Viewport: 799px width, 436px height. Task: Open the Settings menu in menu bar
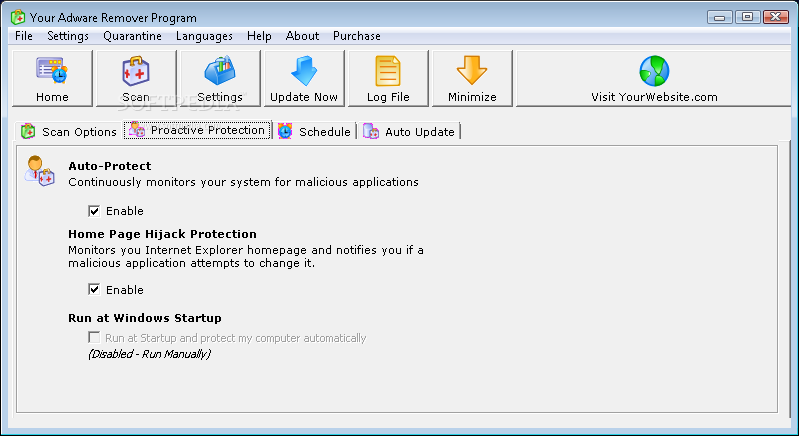(x=68, y=36)
